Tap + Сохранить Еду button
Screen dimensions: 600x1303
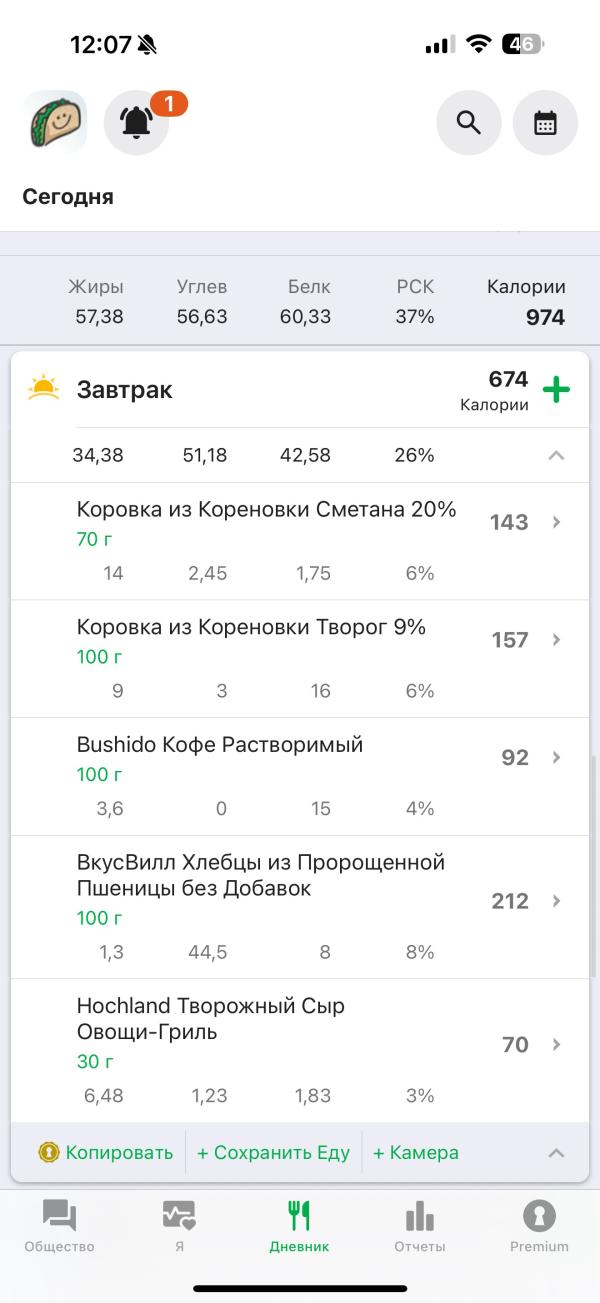[x=273, y=1153]
